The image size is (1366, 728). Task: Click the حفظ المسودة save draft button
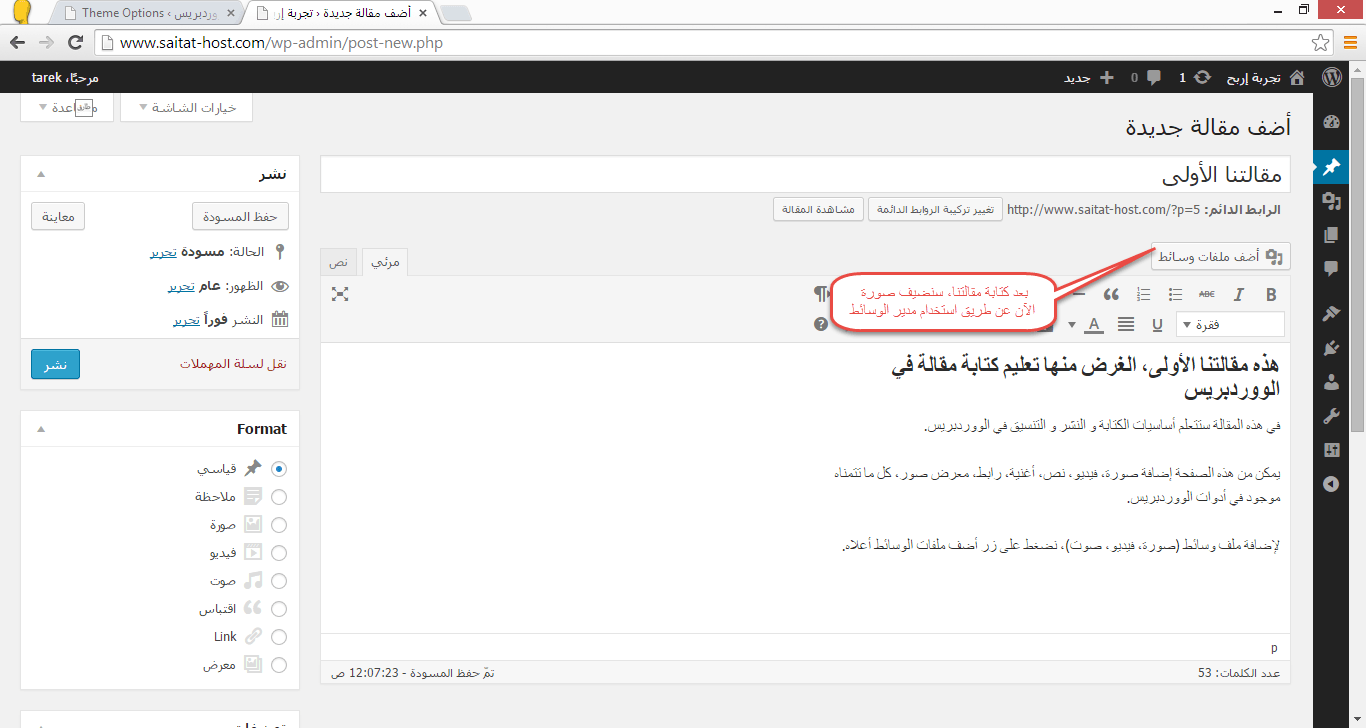tap(240, 216)
